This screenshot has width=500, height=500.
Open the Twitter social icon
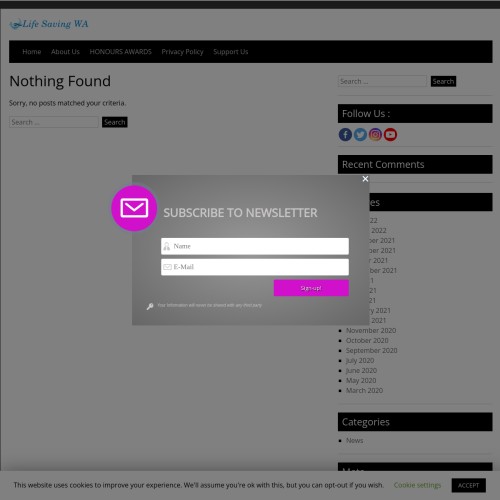(x=360, y=135)
